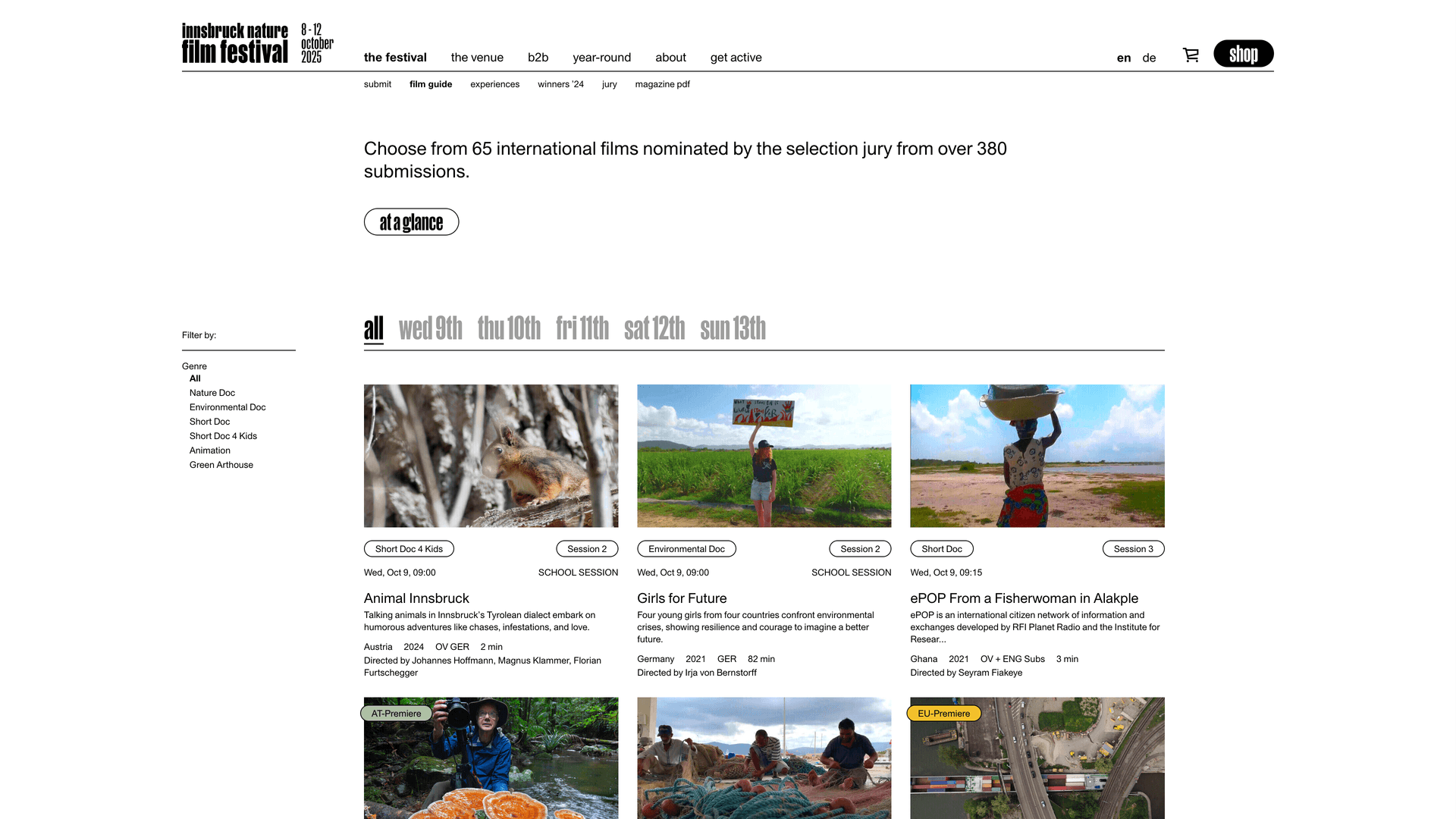Show films for sat 12th
Screen dimensions: 1456x819
654,328
